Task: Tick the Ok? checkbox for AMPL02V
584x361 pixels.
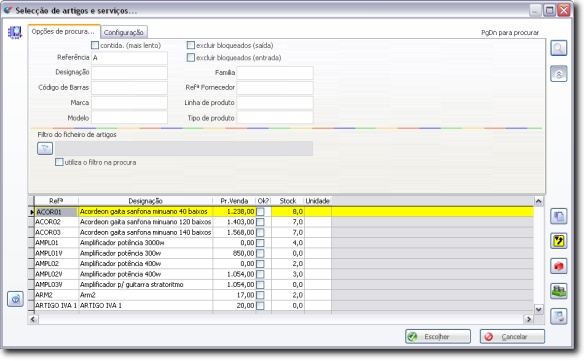Action: pyautogui.click(x=260, y=274)
